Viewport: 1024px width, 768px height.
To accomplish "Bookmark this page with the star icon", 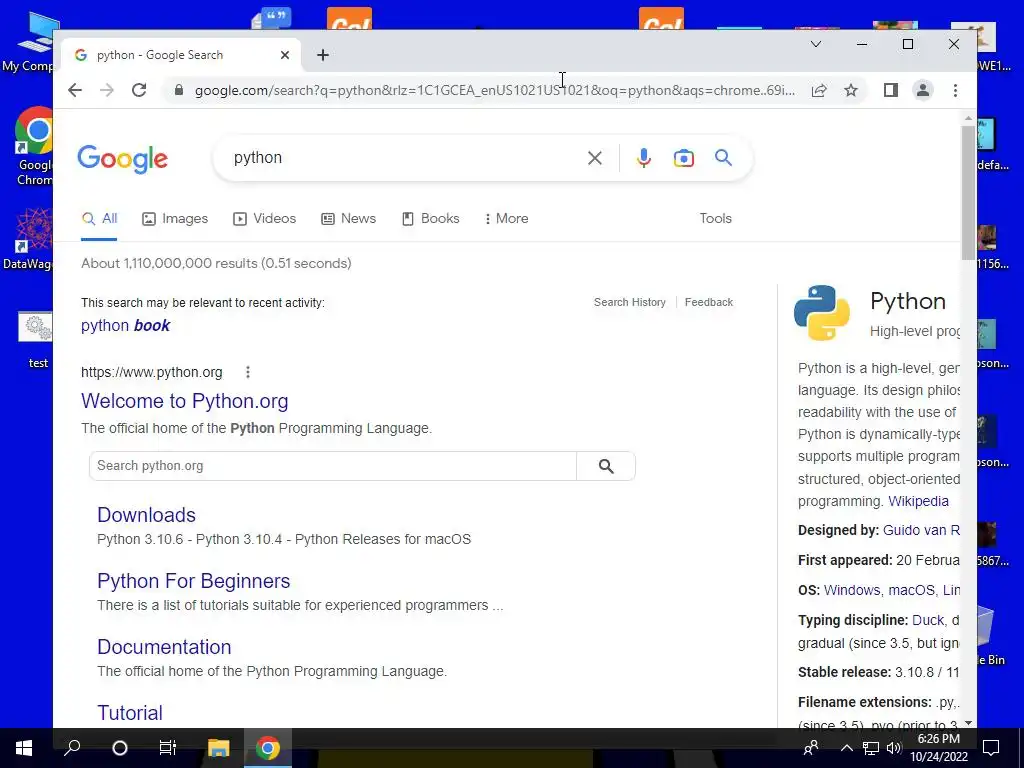I will click(x=851, y=90).
